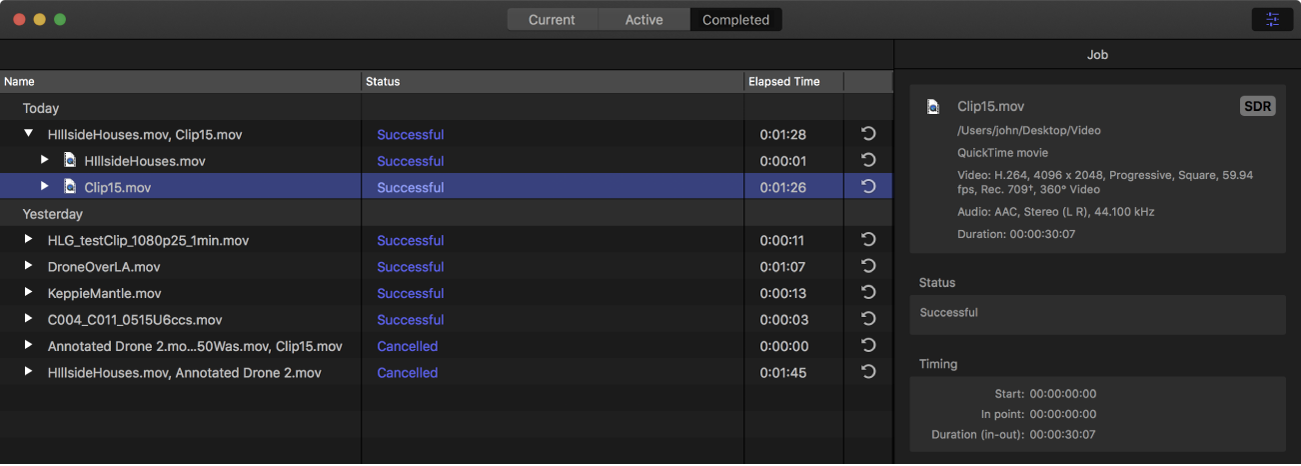Expand the Clip15.mov sub-job
Image resolution: width=1301 pixels, height=466 pixels.
(x=44, y=187)
